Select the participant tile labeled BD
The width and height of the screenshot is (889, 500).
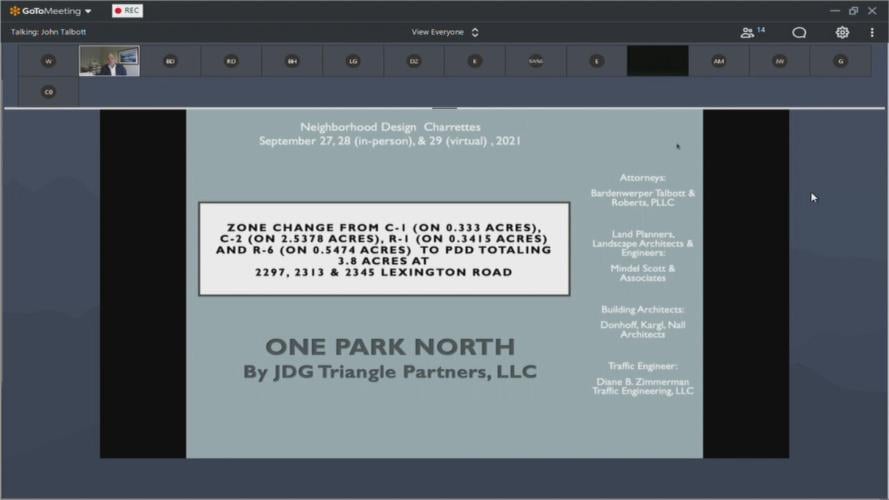(170, 61)
